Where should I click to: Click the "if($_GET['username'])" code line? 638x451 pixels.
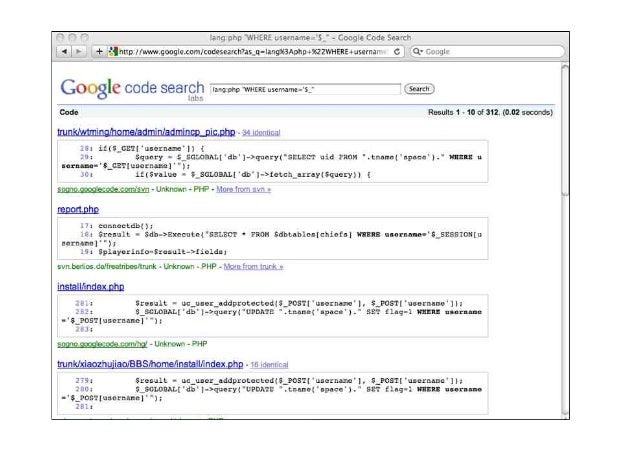[151, 149]
